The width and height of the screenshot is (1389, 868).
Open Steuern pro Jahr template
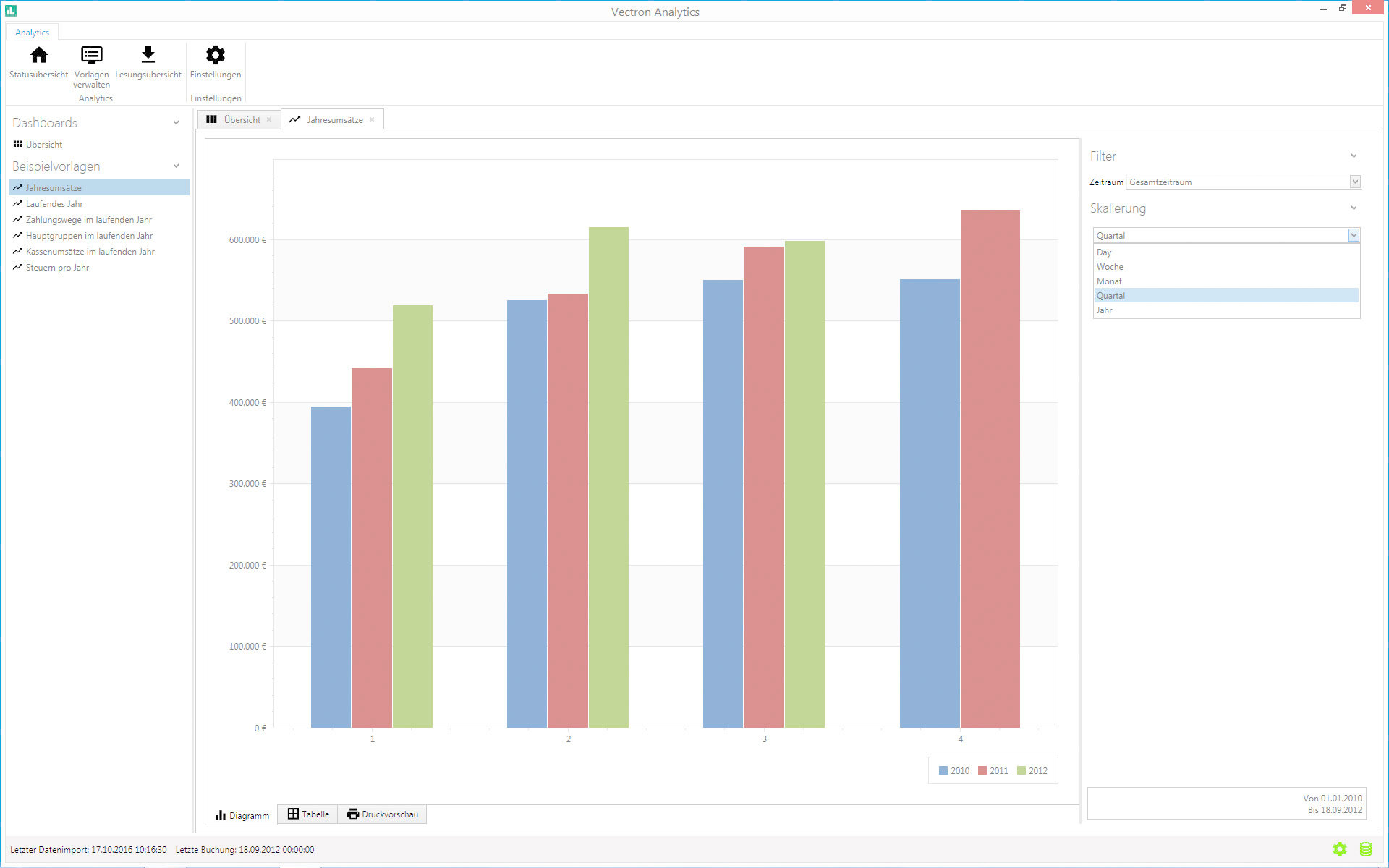click(x=57, y=268)
